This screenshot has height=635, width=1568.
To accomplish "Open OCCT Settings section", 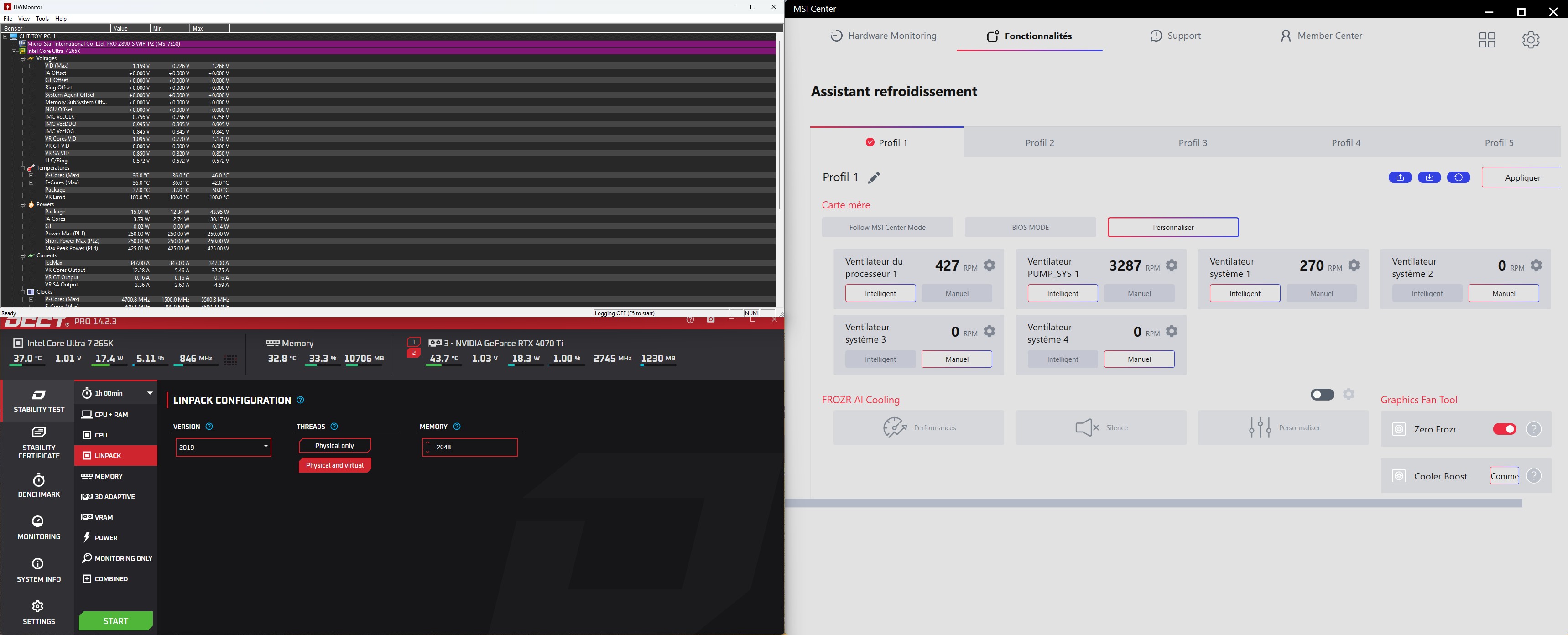I will coord(38,613).
